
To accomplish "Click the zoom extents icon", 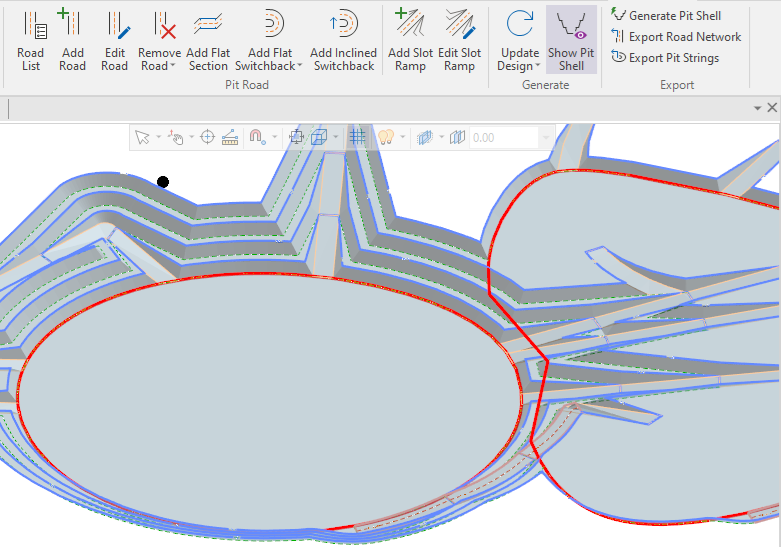I will point(296,137).
